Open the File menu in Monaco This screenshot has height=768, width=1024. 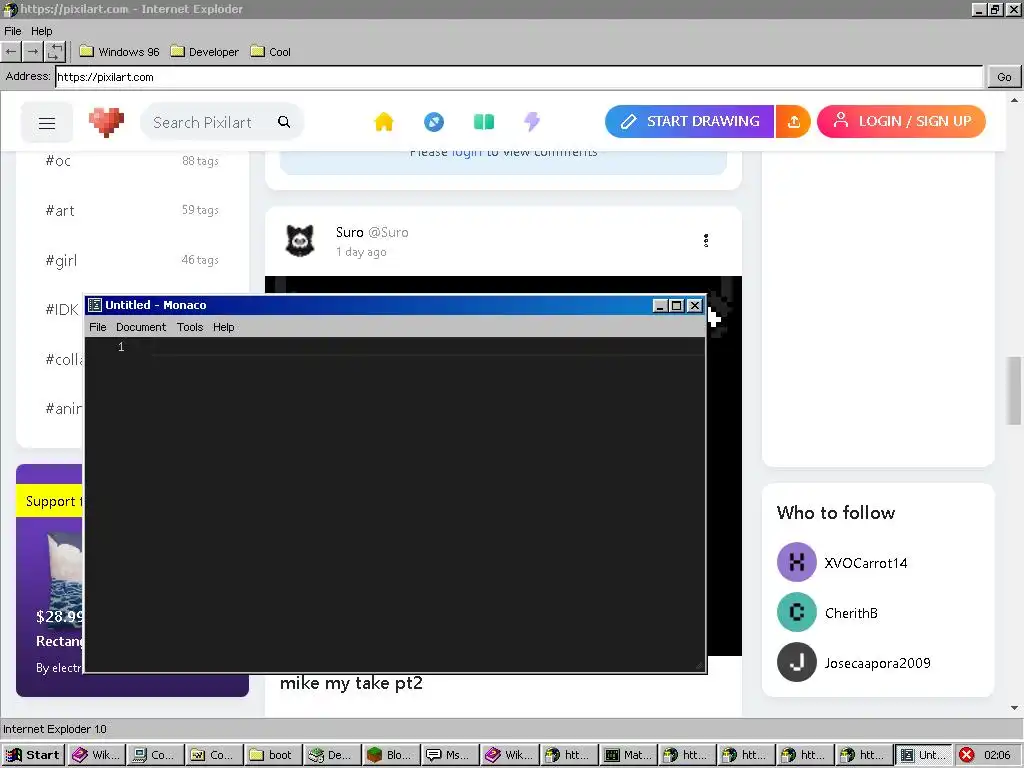98,327
